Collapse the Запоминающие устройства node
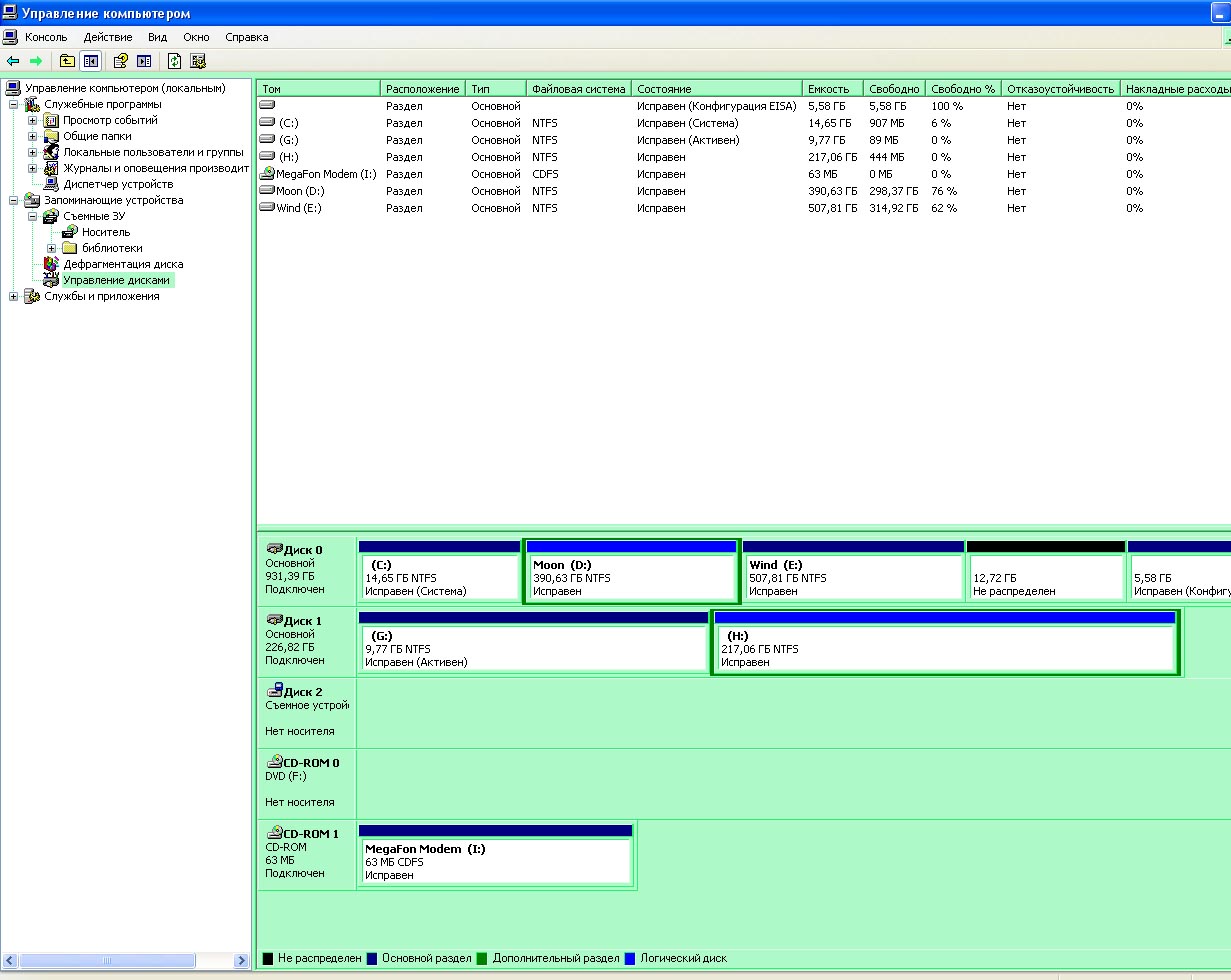Image resolution: width=1231 pixels, height=980 pixels. tap(13, 200)
